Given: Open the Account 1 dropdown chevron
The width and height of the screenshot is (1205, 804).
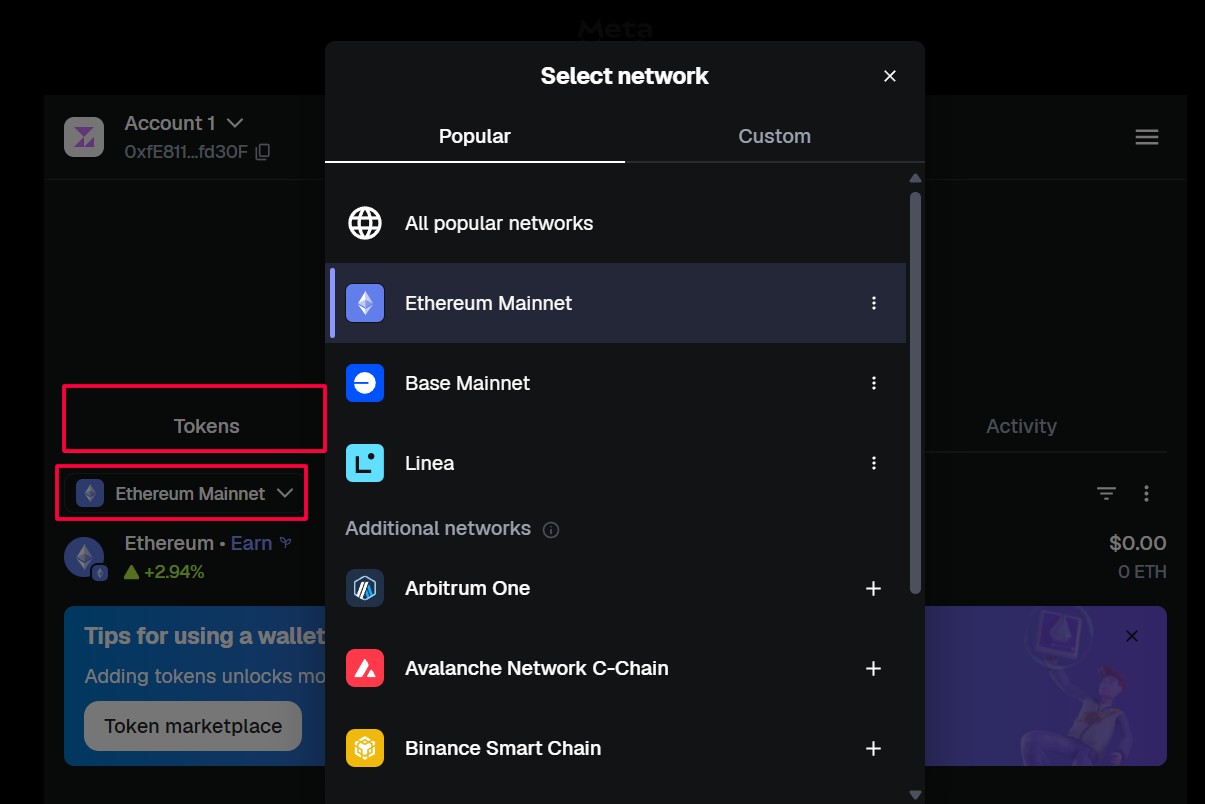Looking at the screenshot, I should pos(235,123).
